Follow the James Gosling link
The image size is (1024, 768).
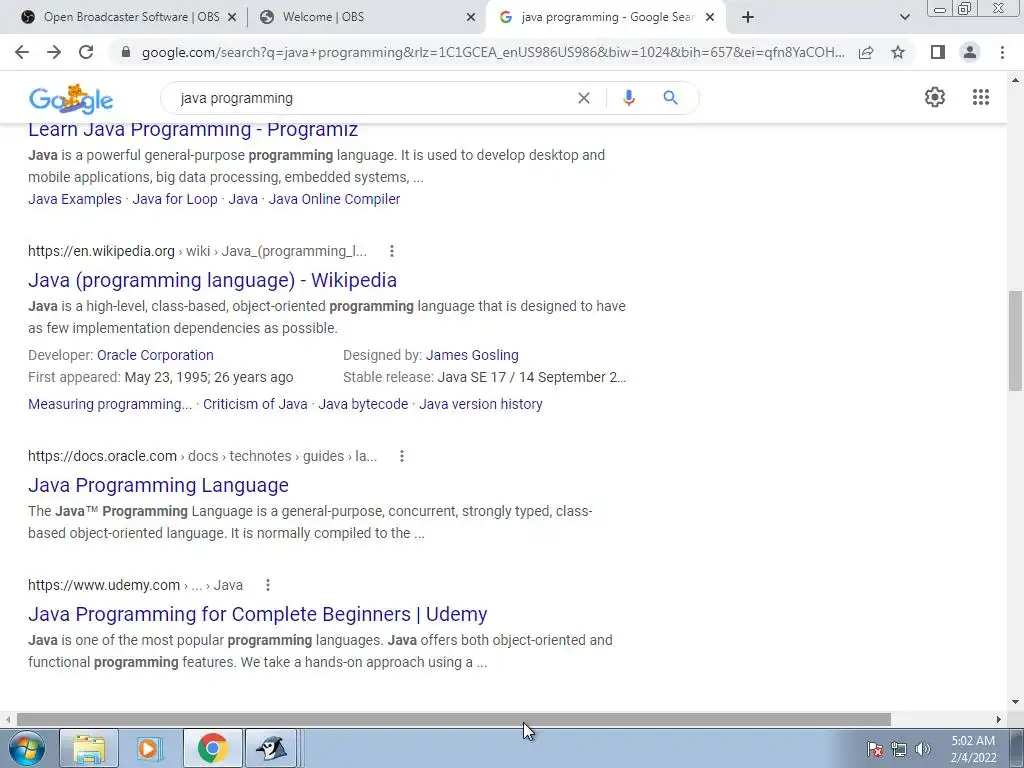point(472,355)
